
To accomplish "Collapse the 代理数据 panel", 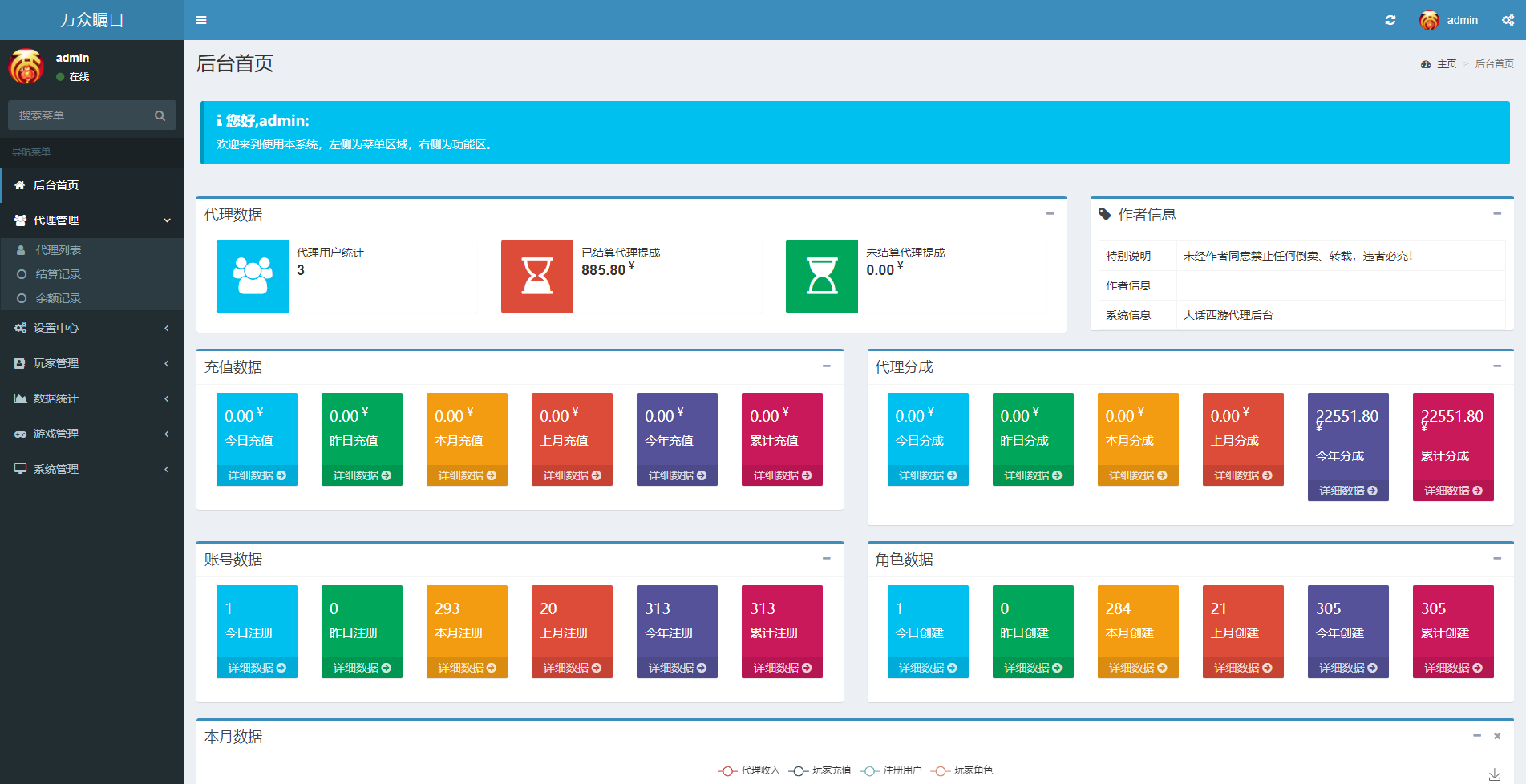I will pyautogui.click(x=1050, y=214).
